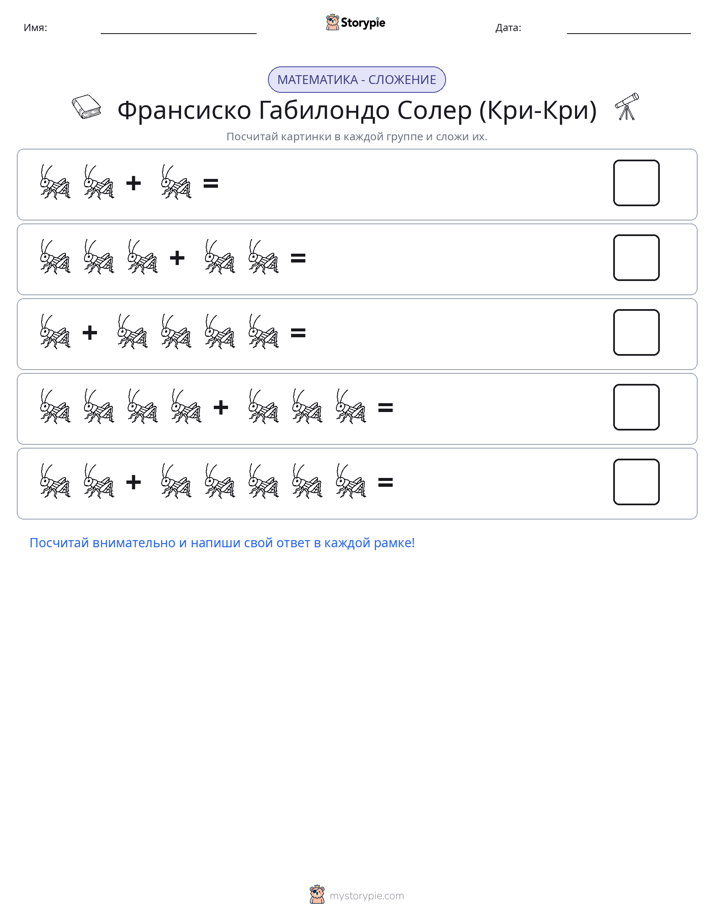Click the blue instruction text below exercises
The width and height of the screenshot is (714, 924).
(x=222, y=543)
